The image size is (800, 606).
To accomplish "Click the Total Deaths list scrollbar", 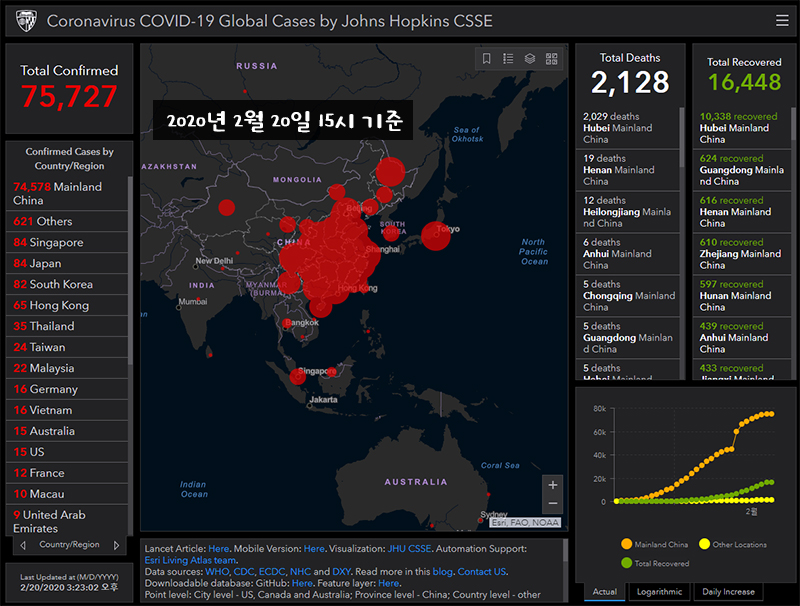I will (682, 138).
